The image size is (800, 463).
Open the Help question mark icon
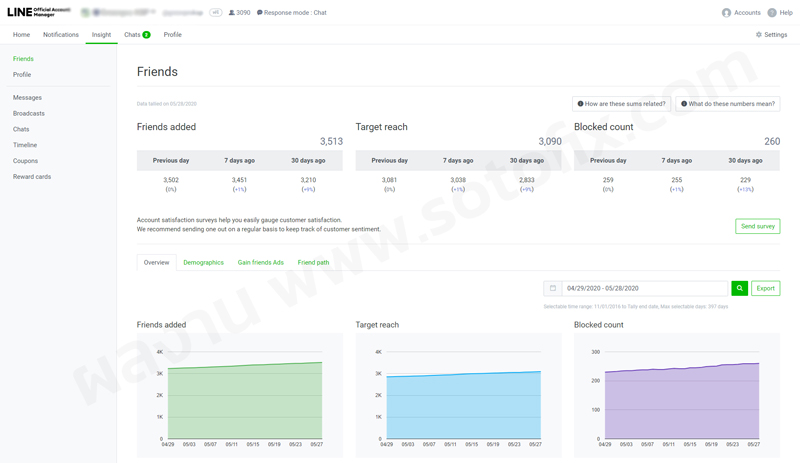click(x=772, y=13)
